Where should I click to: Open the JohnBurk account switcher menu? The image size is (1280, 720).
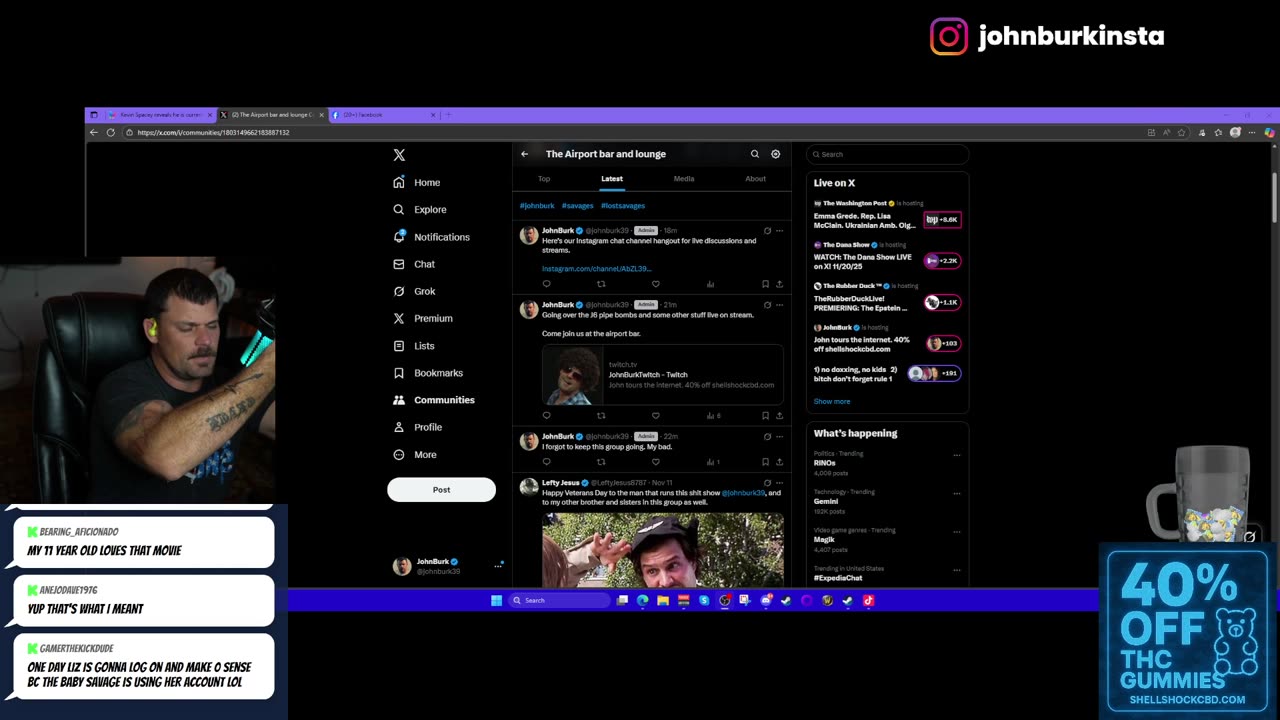pyautogui.click(x=446, y=566)
